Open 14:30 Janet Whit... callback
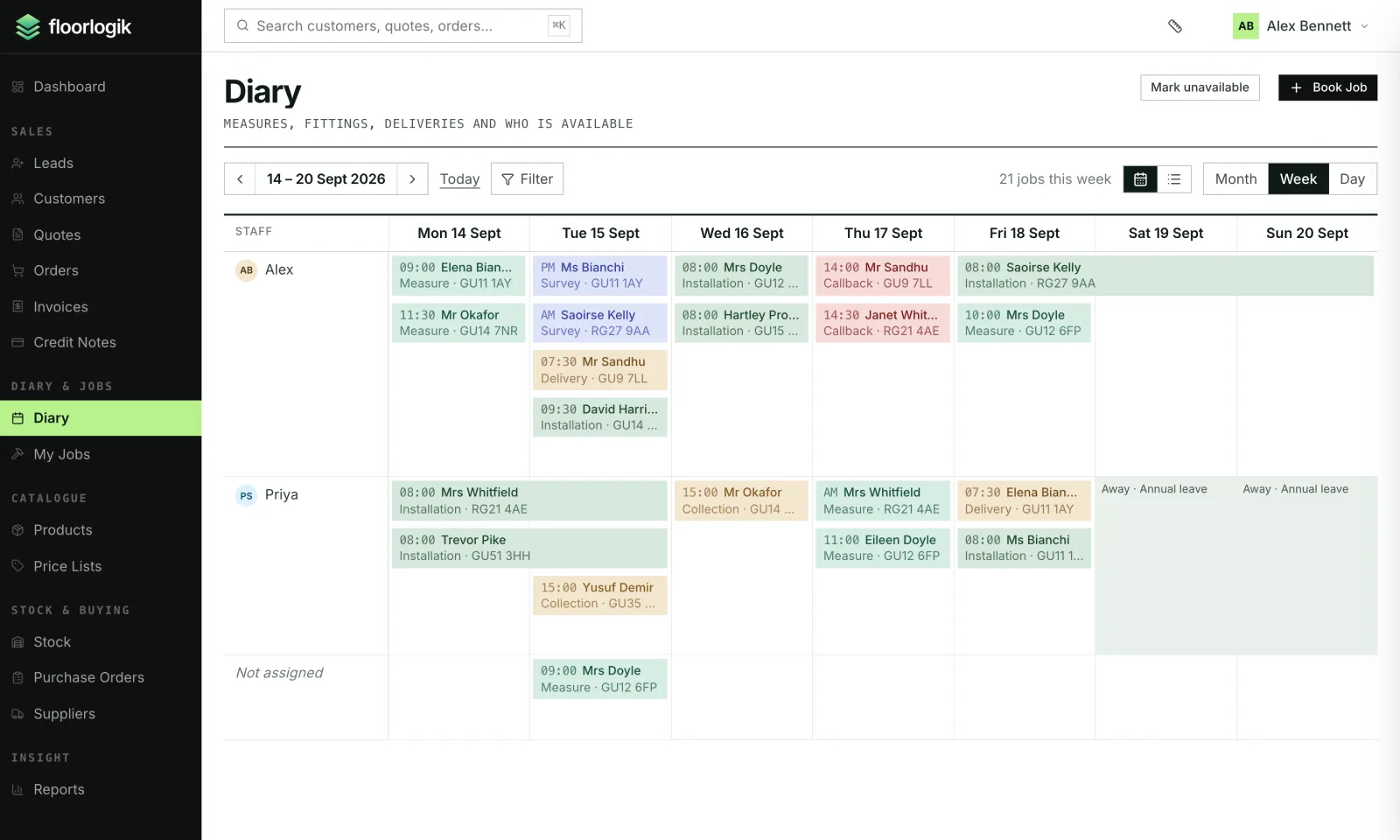The image size is (1400, 840). point(883,323)
